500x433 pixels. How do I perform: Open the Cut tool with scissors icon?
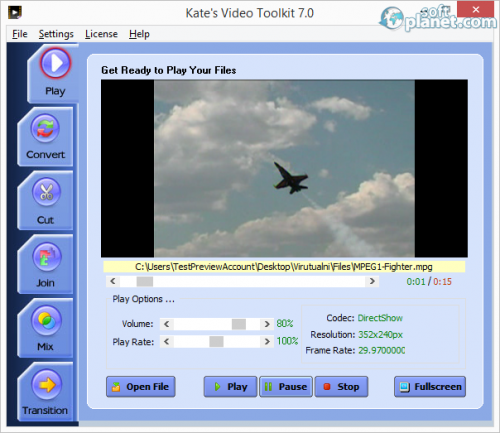(x=46, y=201)
